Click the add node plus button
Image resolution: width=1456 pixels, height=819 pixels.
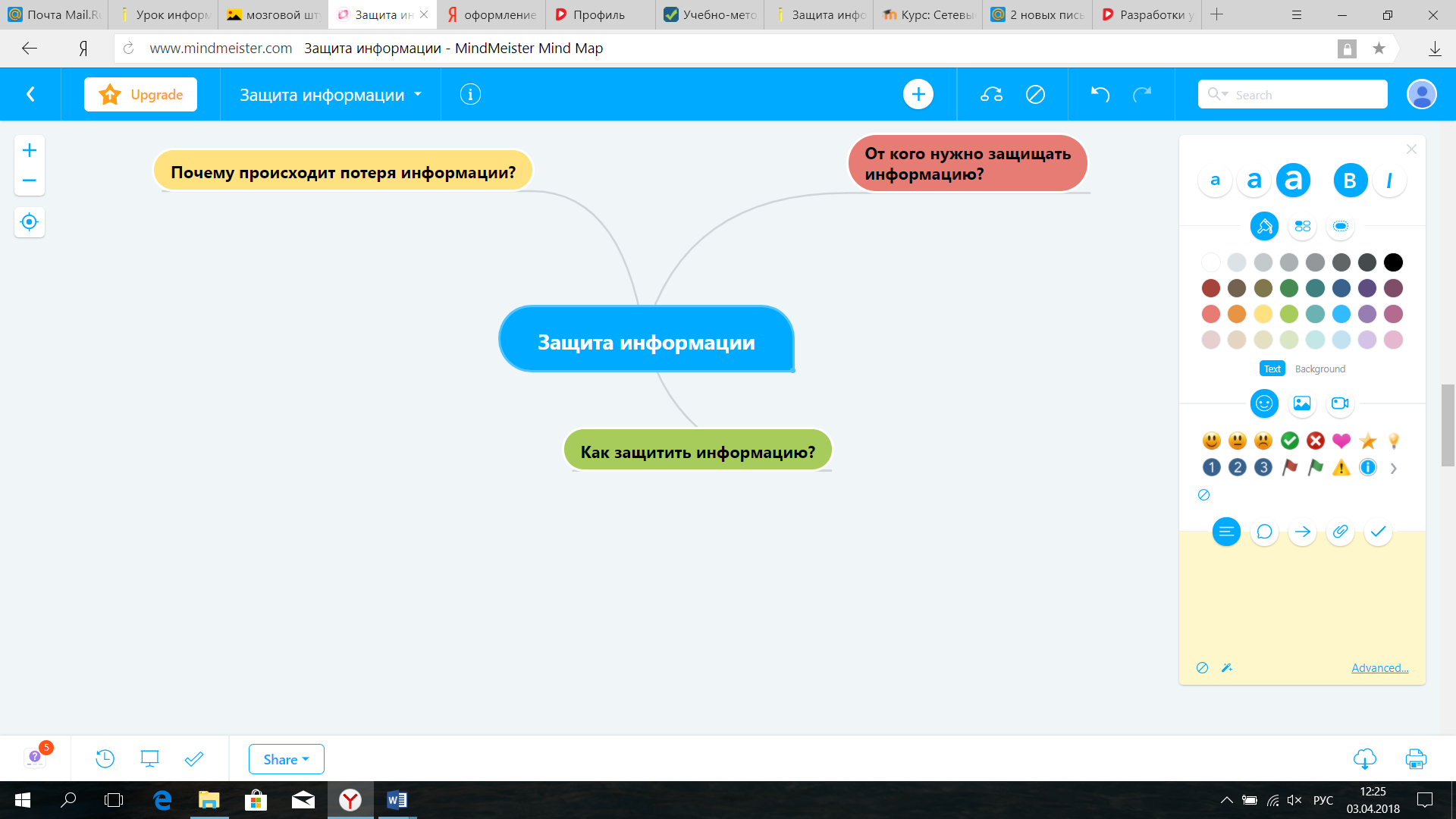(918, 95)
